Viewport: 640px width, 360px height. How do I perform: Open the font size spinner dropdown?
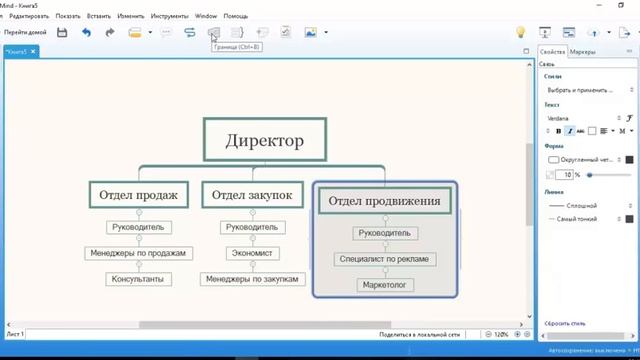[548, 131]
